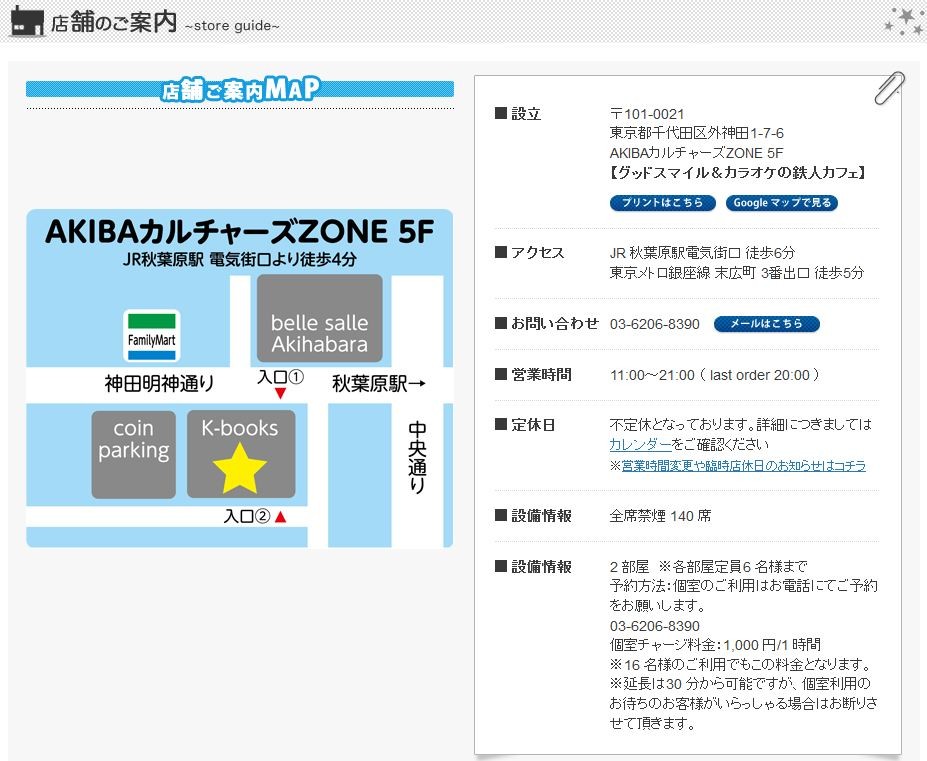Click the 店舗のご案内 page heading
The image size is (927, 761).
click(x=114, y=22)
